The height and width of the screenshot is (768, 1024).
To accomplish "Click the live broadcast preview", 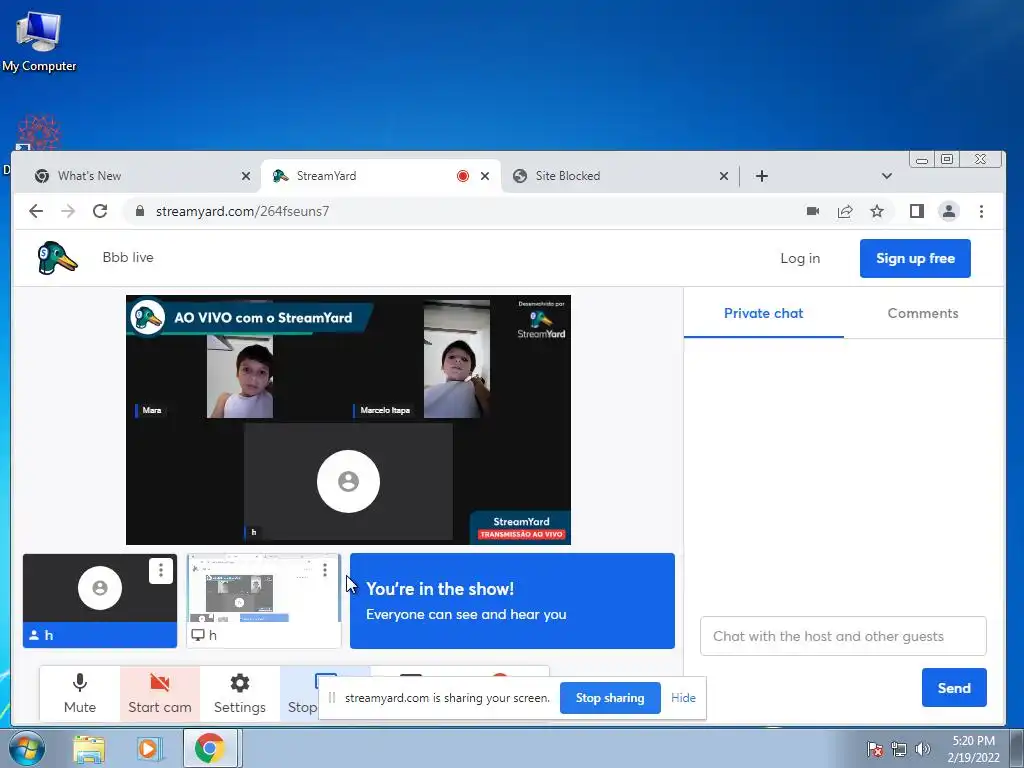I will 348,419.
